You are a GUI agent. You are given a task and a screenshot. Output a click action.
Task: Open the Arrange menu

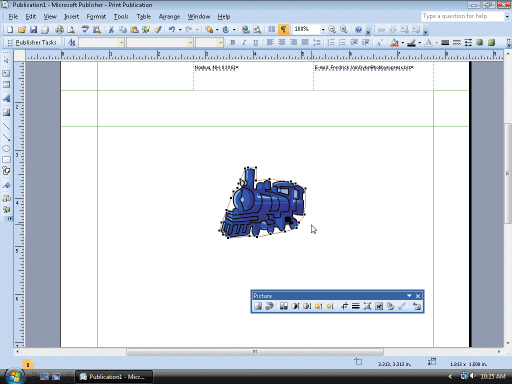tap(169, 17)
